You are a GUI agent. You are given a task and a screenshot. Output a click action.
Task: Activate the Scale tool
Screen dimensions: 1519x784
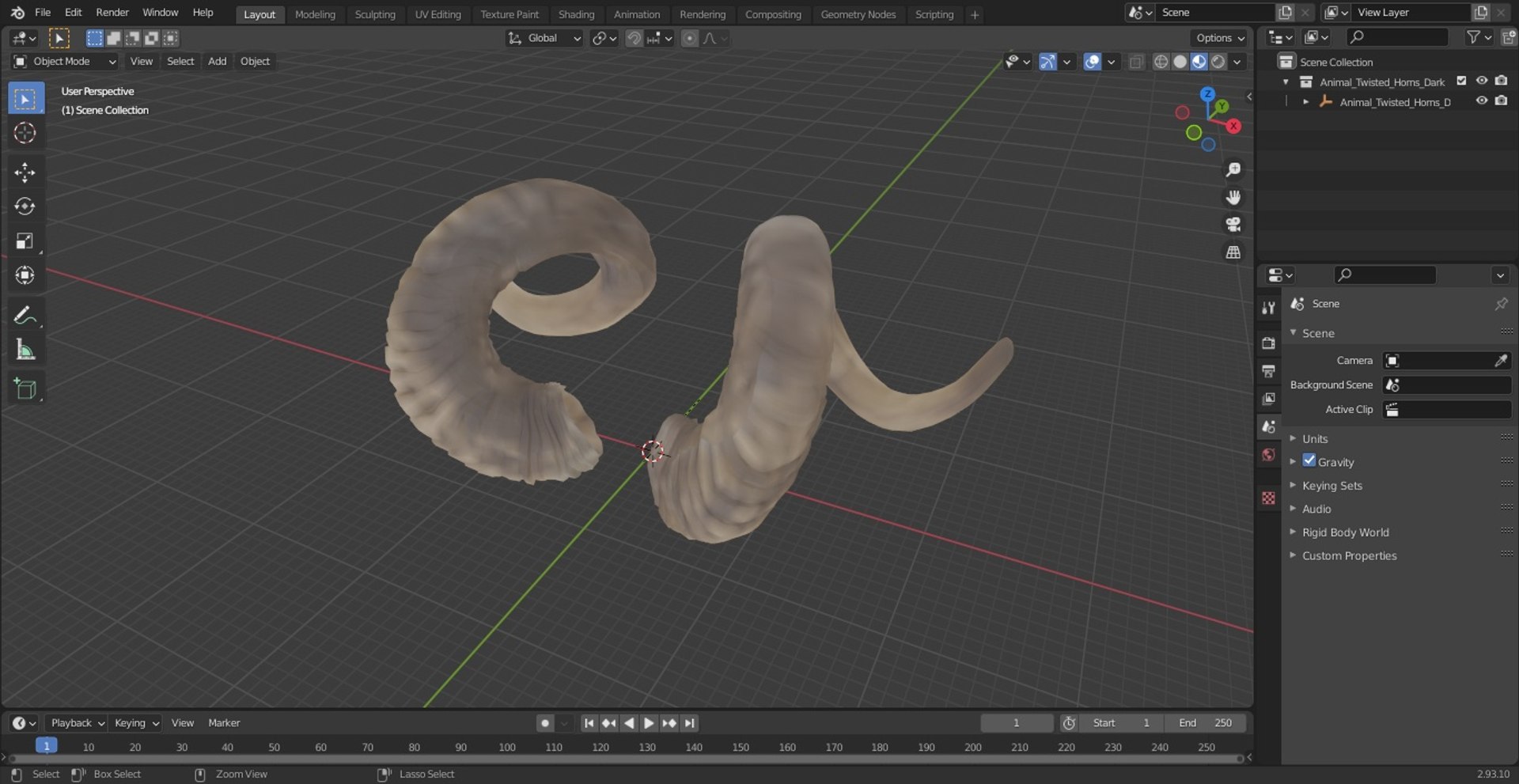[x=25, y=241]
